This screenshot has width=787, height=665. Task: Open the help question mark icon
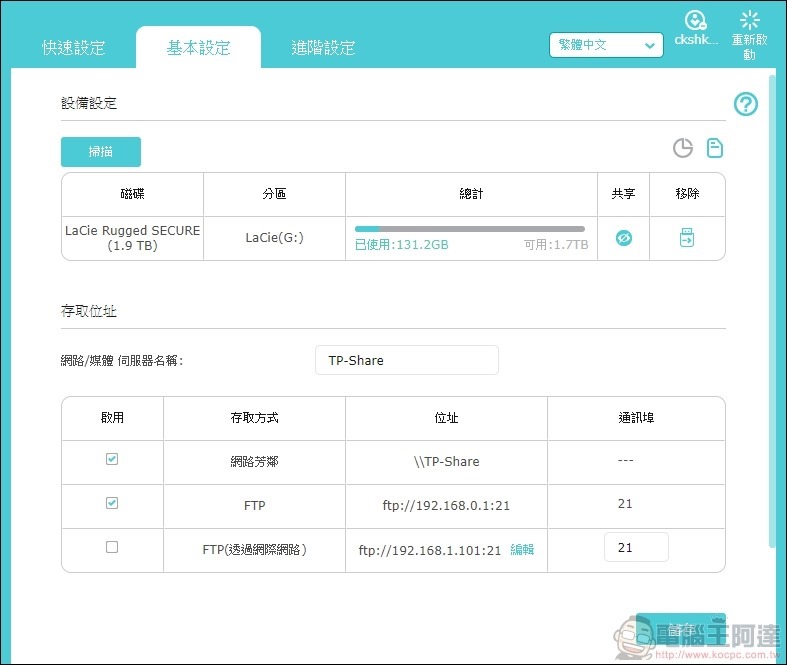(746, 104)
